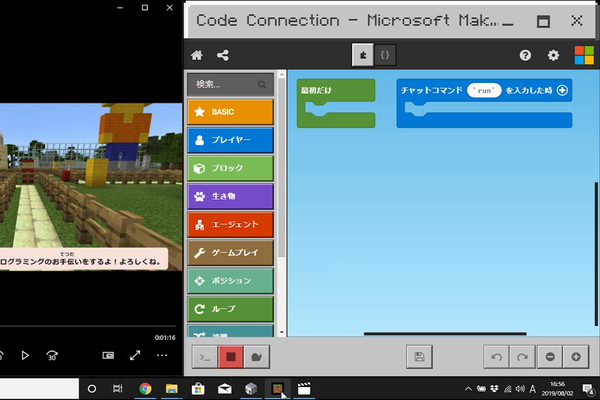The image size is (600, 400).
Task: Open the プレイヤー block category
Action: (230, 140)
